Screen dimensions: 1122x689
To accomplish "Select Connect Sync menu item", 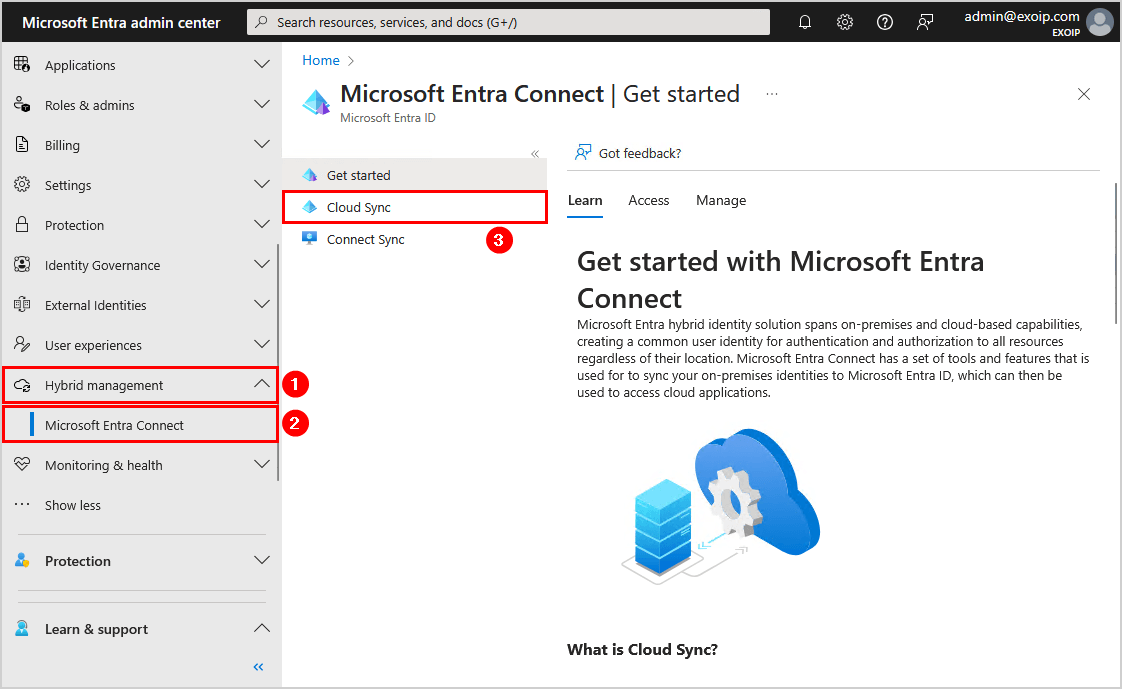I will (x=365, y=239).
